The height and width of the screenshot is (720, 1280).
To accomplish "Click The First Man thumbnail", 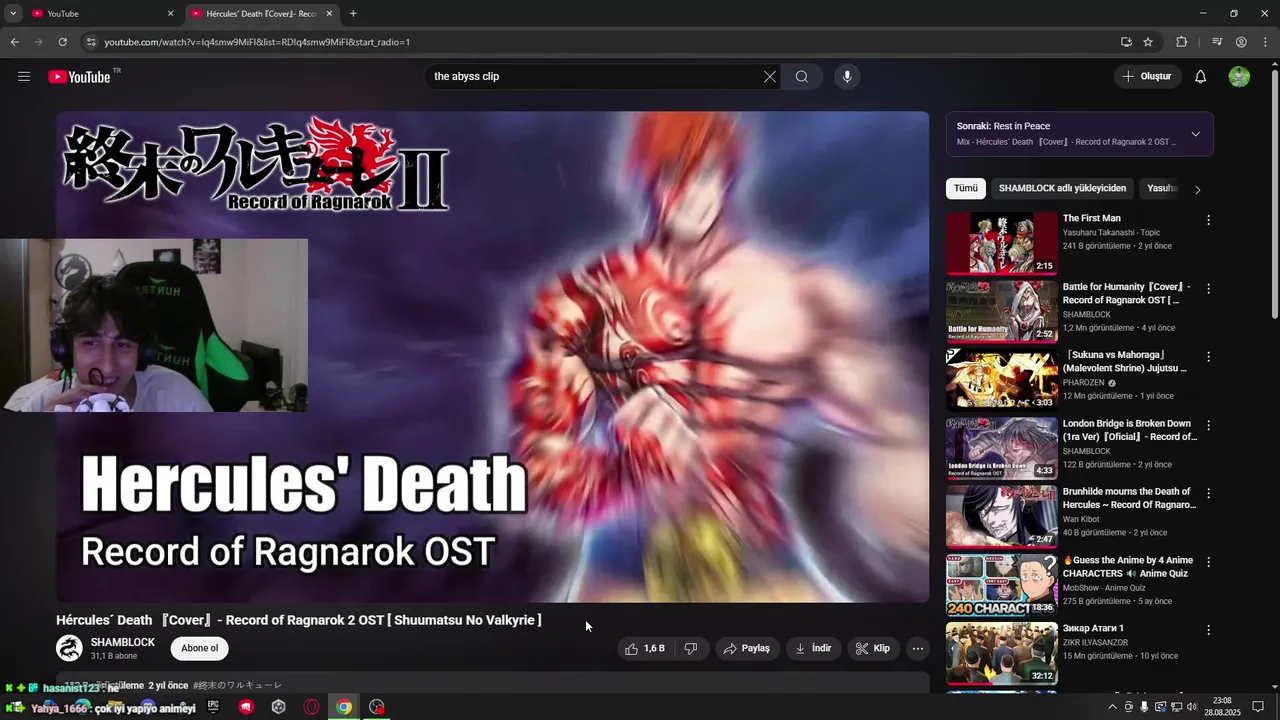I will point(1002,242).
